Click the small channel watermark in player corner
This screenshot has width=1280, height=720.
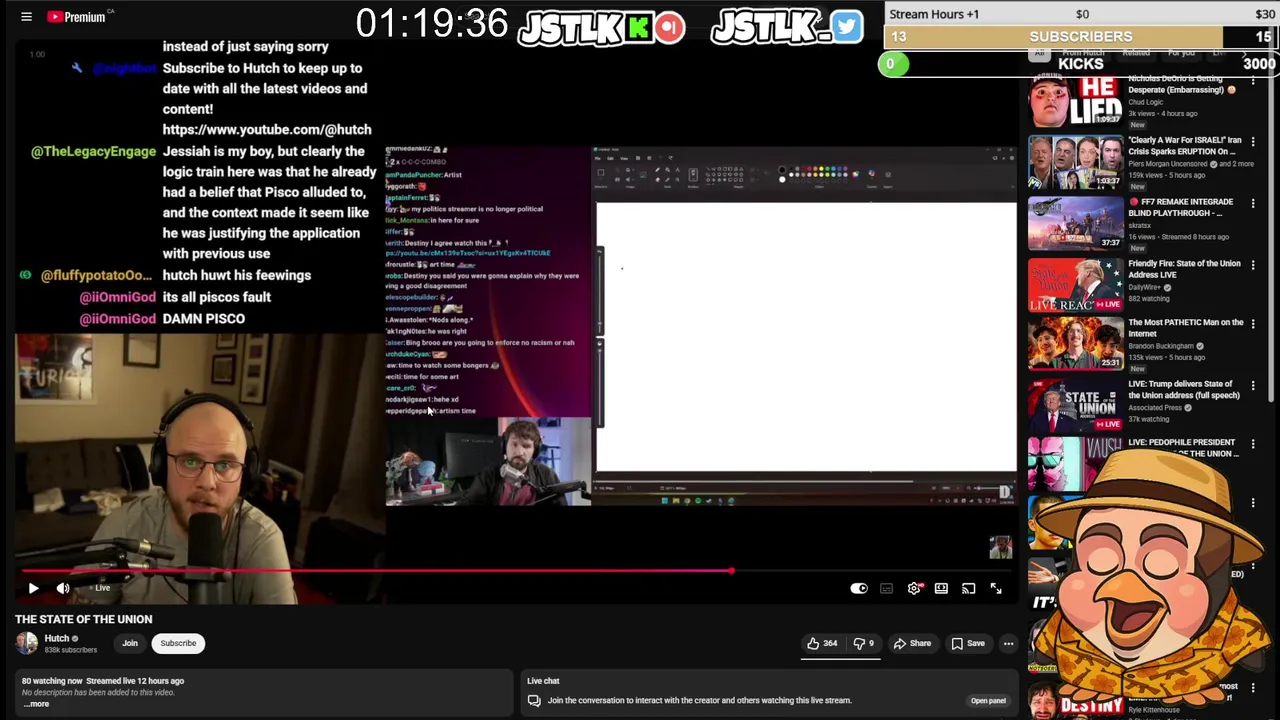tap(1001, 547)
